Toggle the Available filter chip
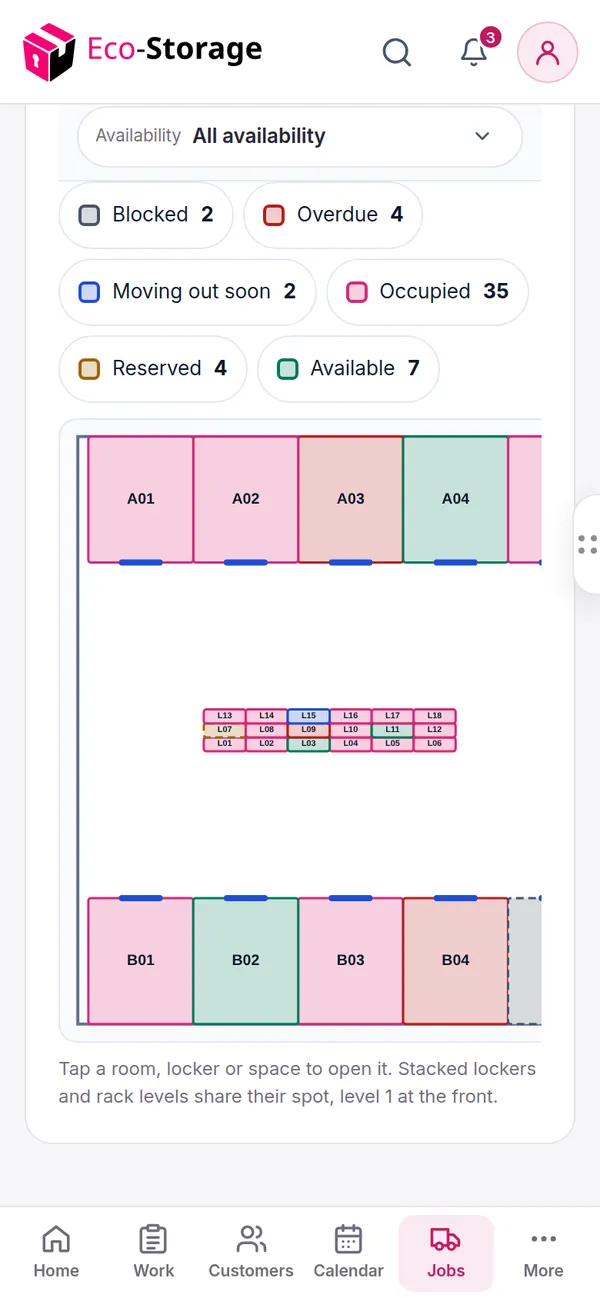The image size is (600, 1298). click(x=348, y=368)
